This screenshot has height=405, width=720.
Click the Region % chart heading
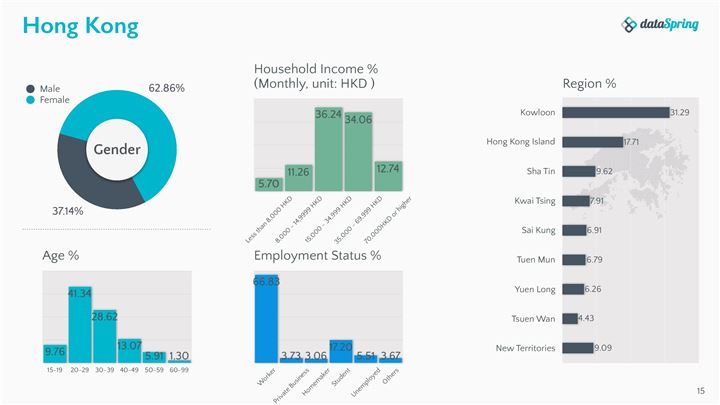tap(589, 83)
